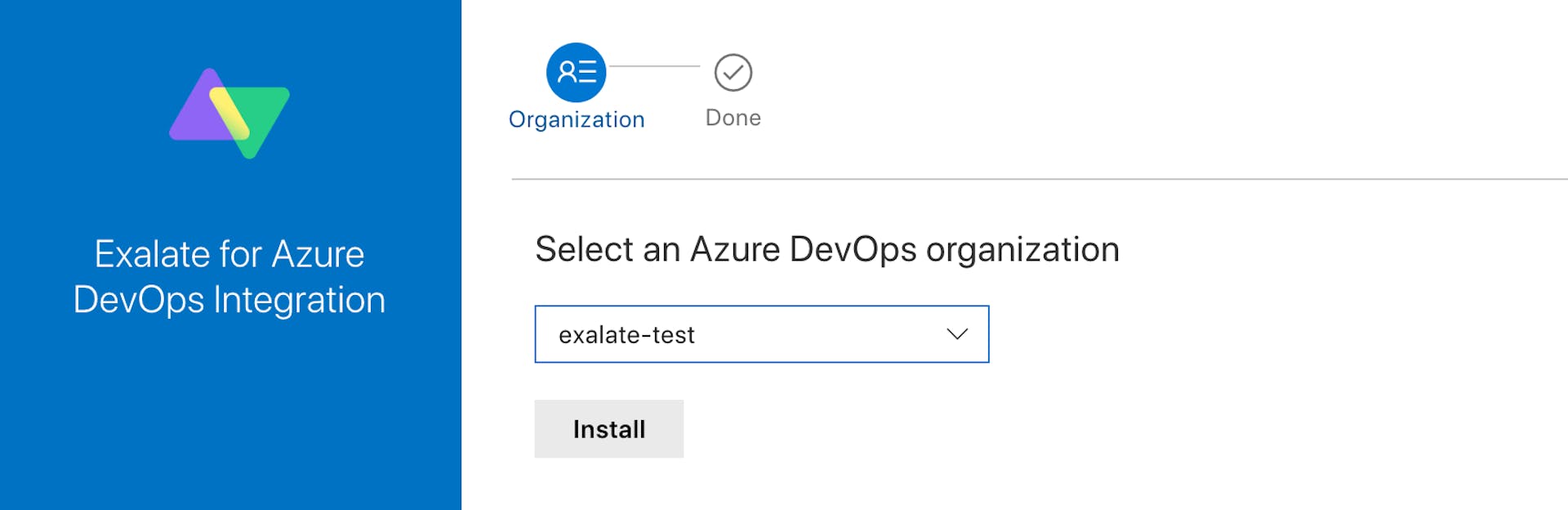The width and height of the screenshot is (1568, 510).
Task: Click the Install button
Action: click(608, 428)
